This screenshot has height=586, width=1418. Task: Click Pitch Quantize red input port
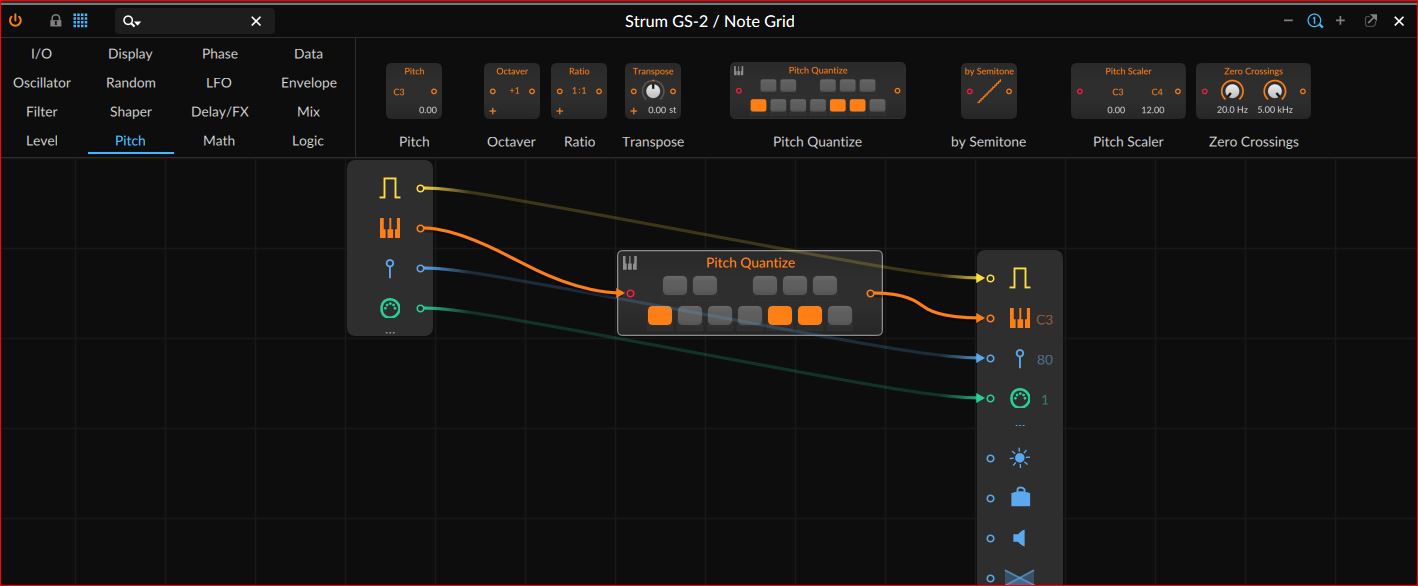[630, 293]
